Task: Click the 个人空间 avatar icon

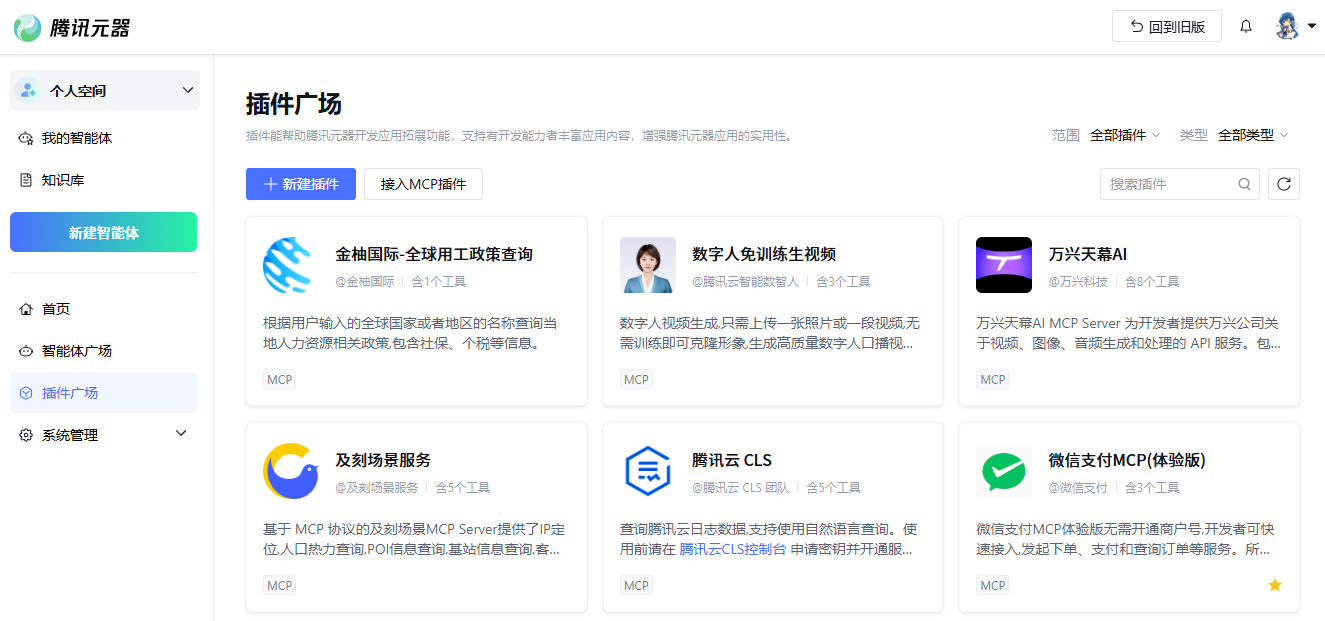Action: click(27, 90)
